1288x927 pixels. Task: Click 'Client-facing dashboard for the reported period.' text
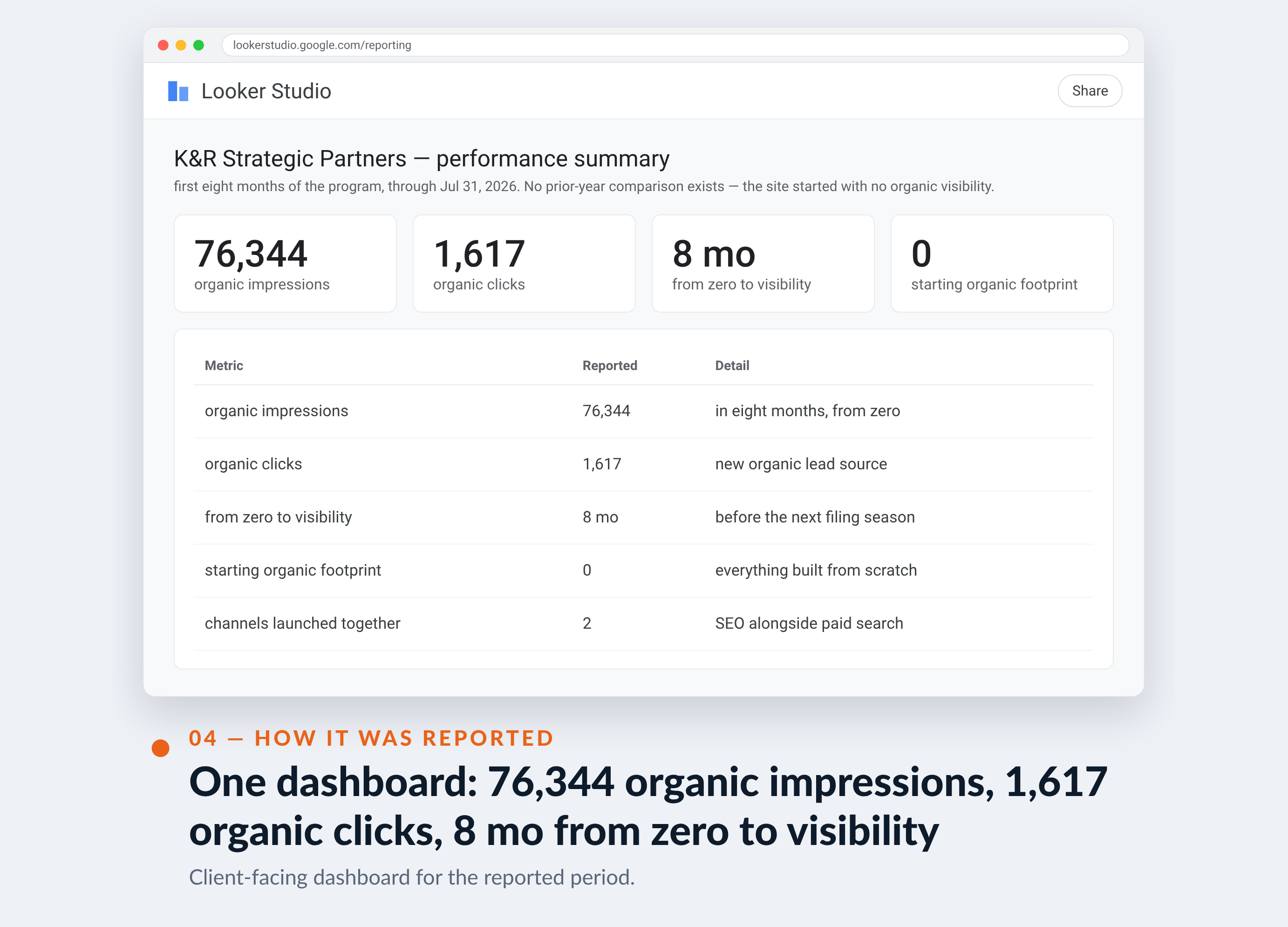tap(412, 877)
